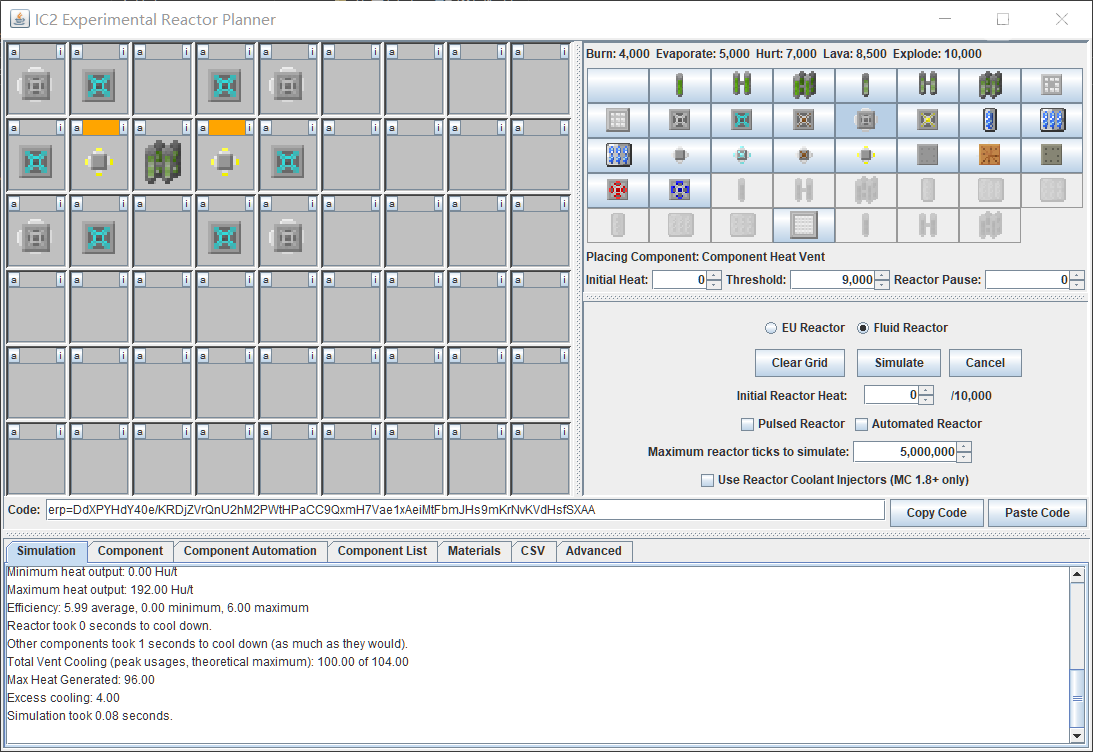Screen dimensions: 1093x752
Task: Select the basic Heat Vent in palette
Action: pyautogui.click(x=680, y=121)
